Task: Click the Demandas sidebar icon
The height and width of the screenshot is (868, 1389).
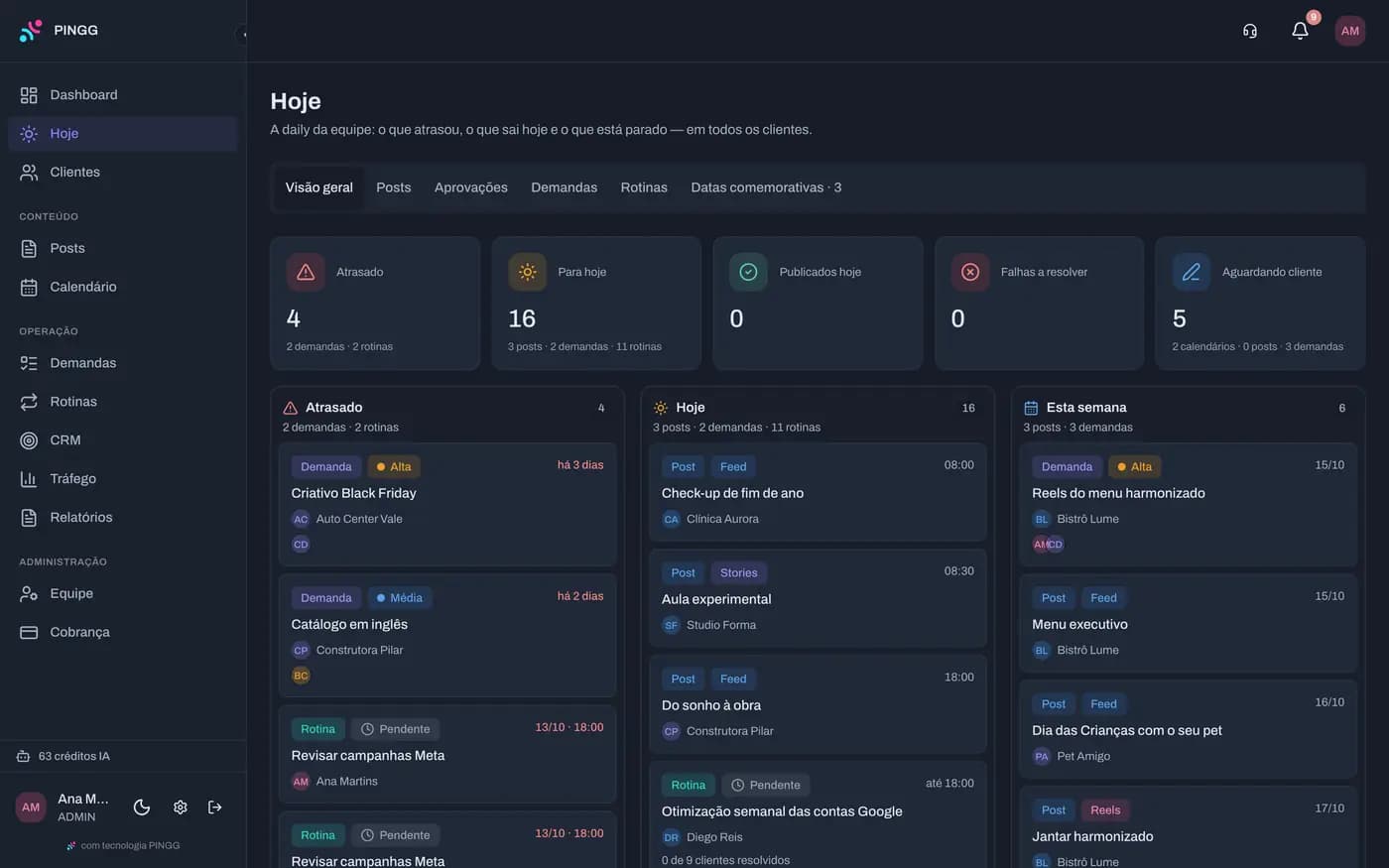Action: click(x=29, y=363)
